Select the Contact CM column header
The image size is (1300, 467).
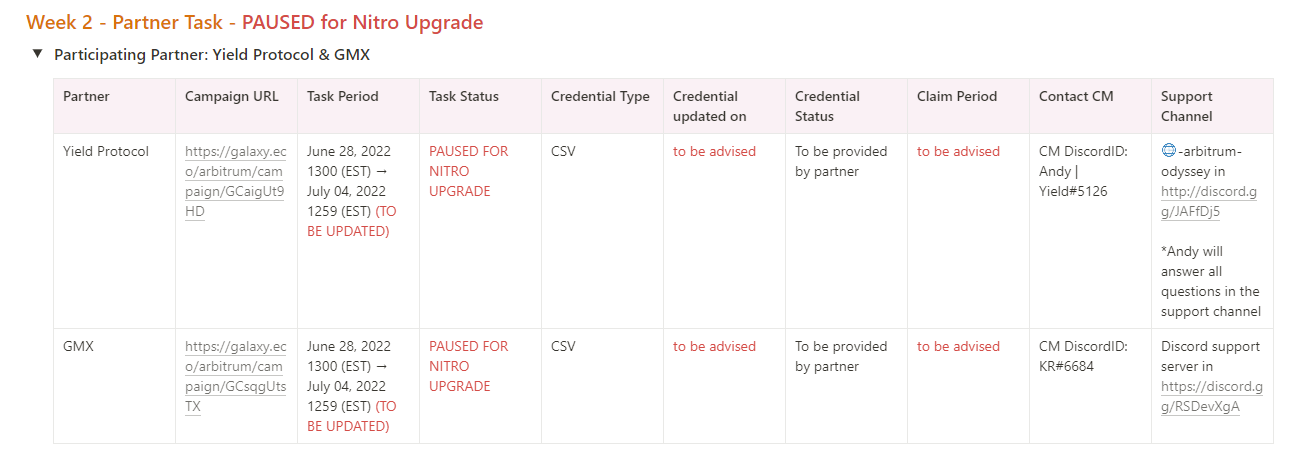pos(1076,97)
